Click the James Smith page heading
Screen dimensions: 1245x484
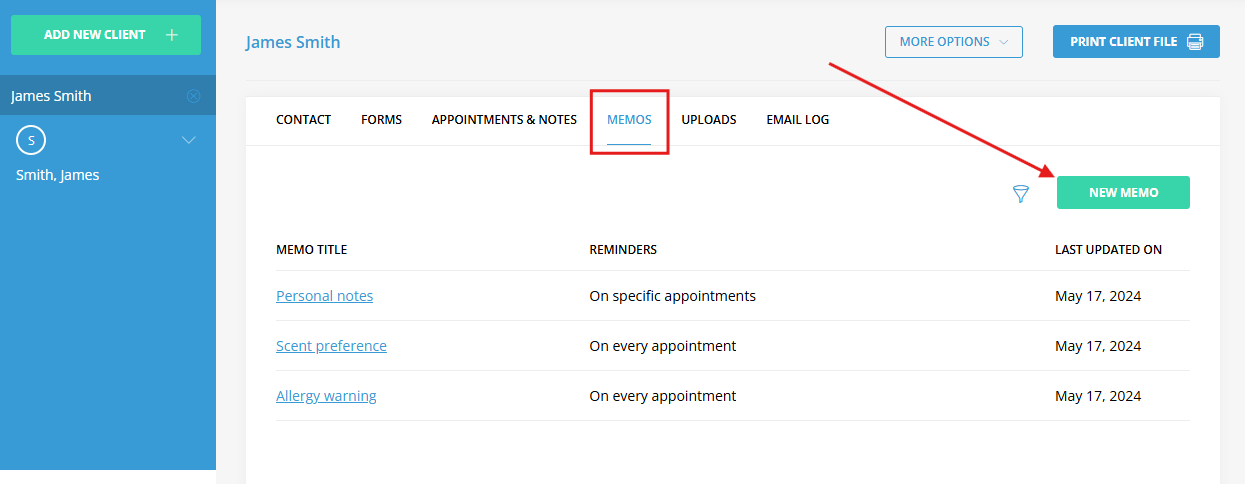tap(293, 42)
